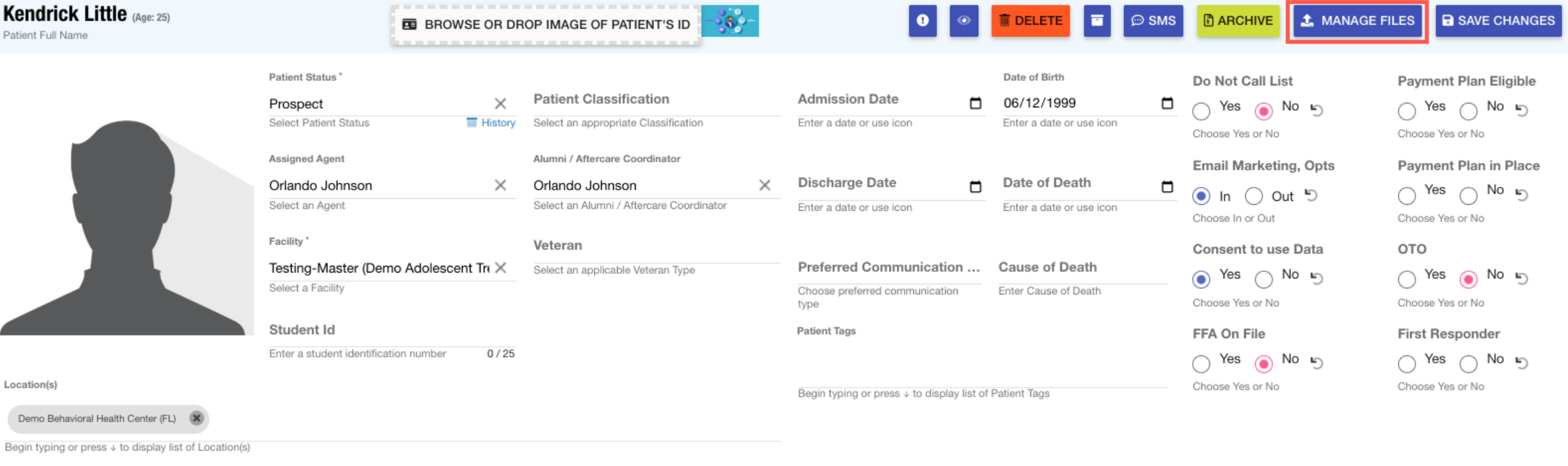1568x466 pixels.
Task: Select Yes for First Responder
Action: 1406,363
